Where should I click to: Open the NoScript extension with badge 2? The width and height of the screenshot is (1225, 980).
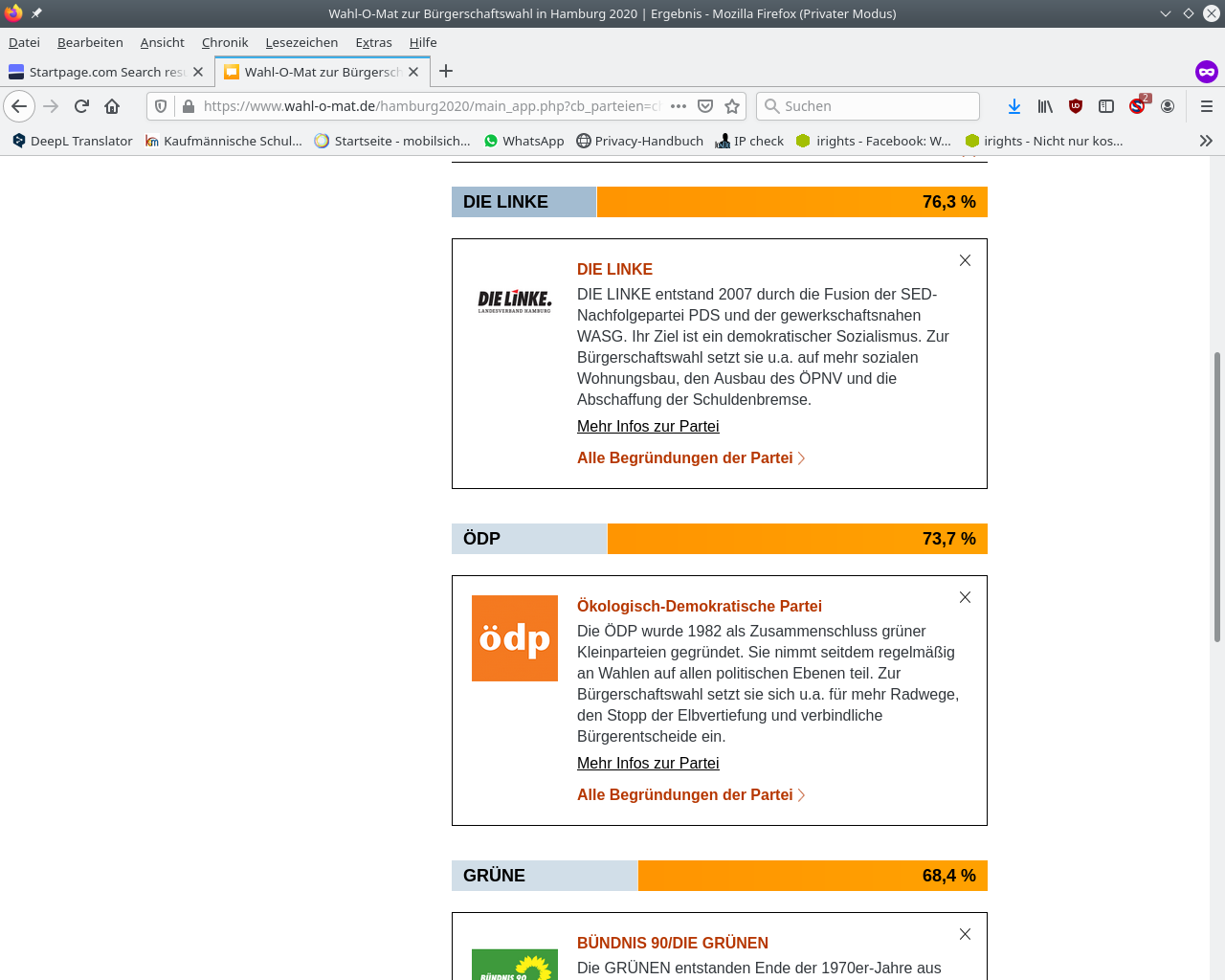(x=1137, y=106)
